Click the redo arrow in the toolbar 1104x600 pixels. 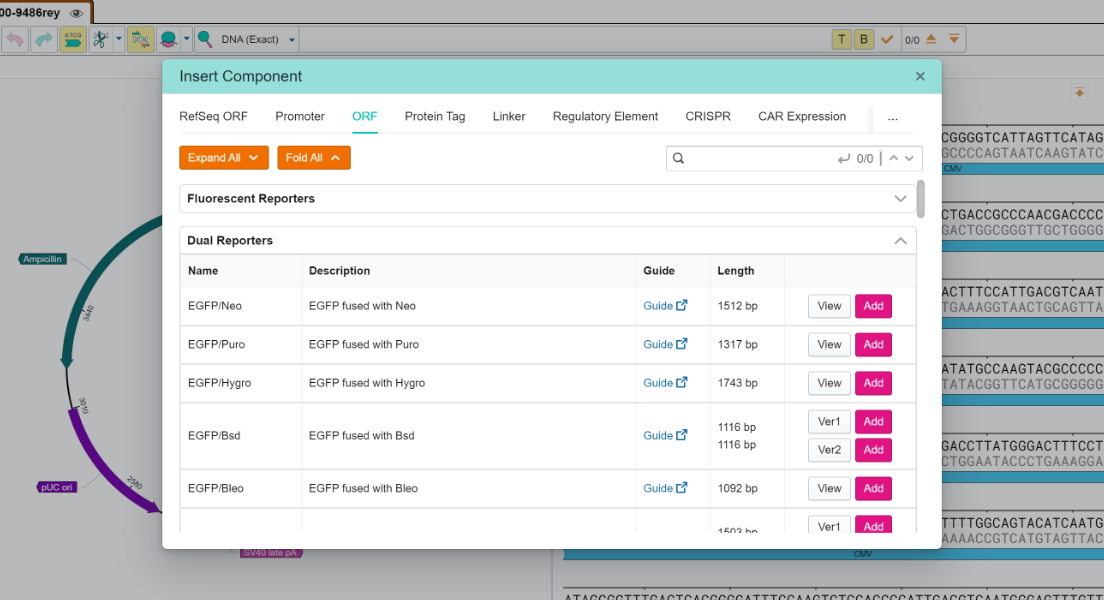[44, 39]
